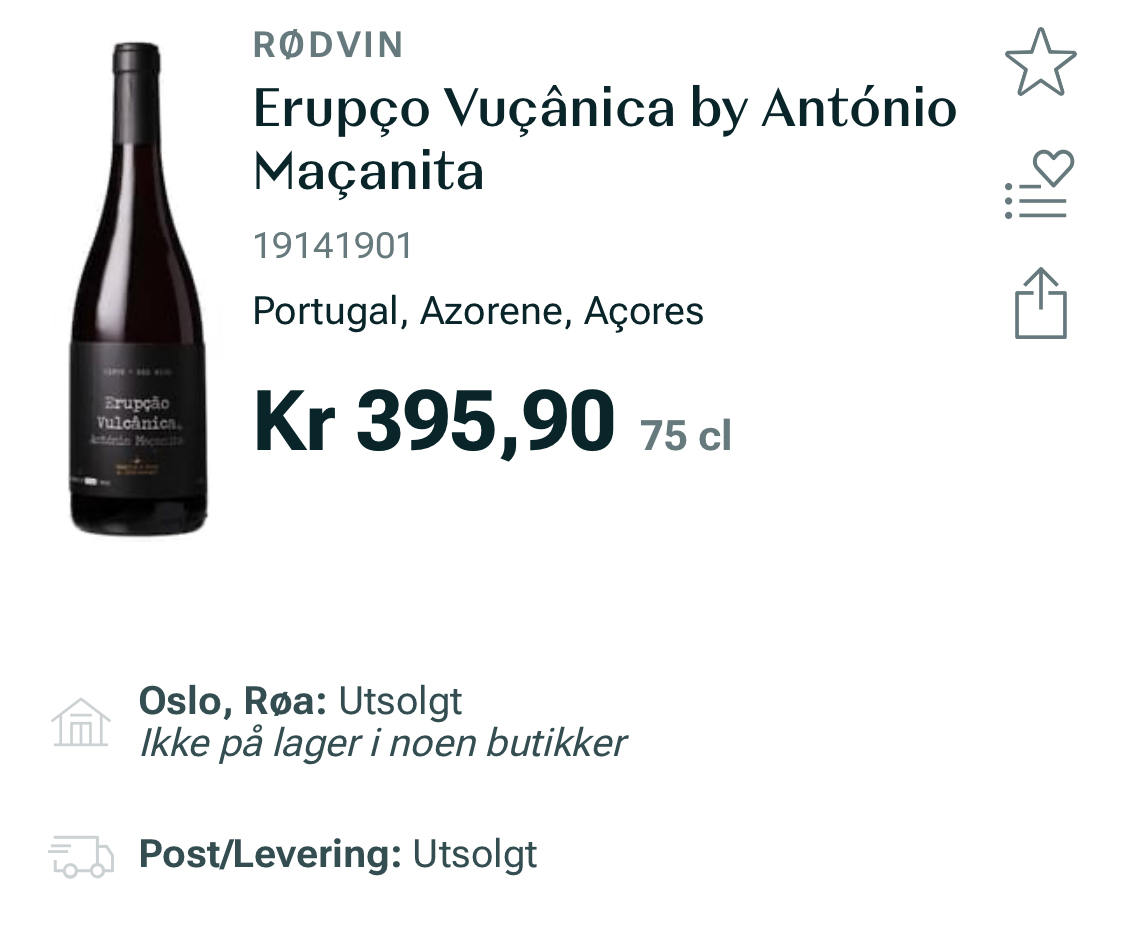Open the share icon
This screenshot has height=931, width=1125.
1040,303
